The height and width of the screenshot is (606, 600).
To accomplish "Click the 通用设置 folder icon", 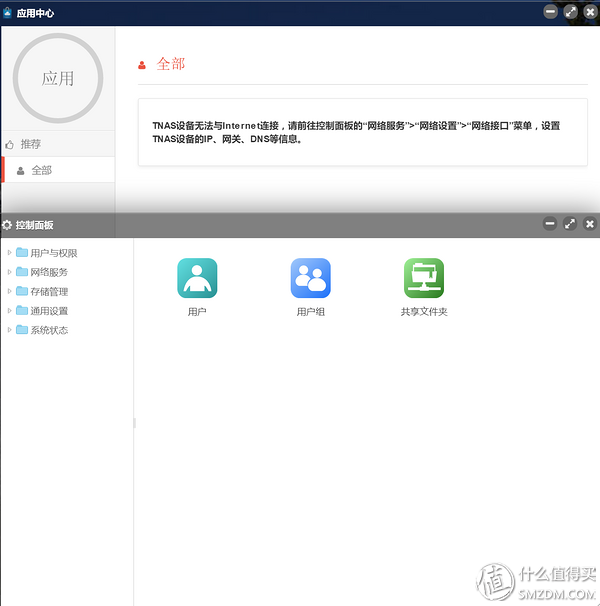I will [22, 310].
